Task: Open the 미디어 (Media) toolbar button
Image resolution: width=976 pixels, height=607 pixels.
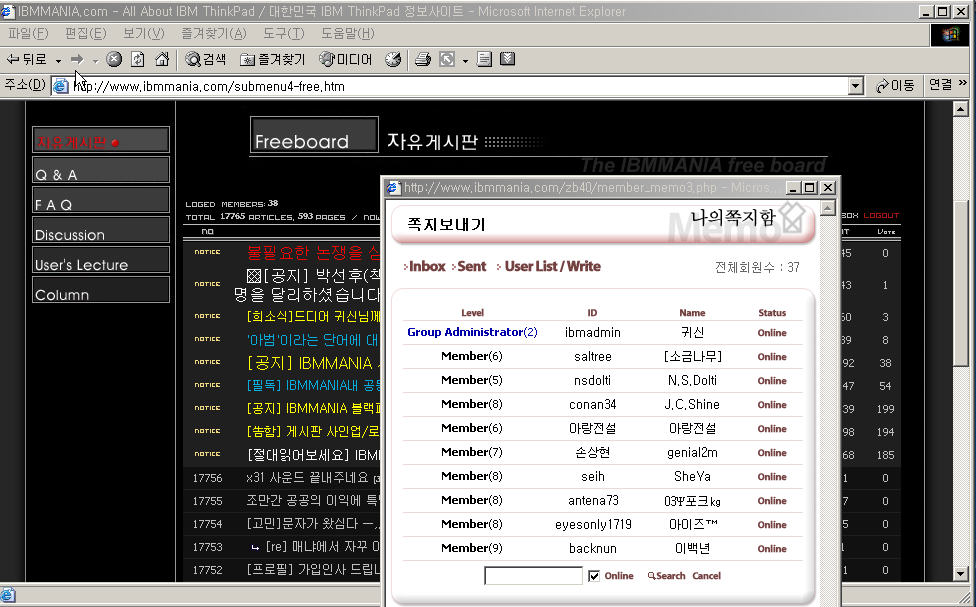Action: tap(346, 60)
